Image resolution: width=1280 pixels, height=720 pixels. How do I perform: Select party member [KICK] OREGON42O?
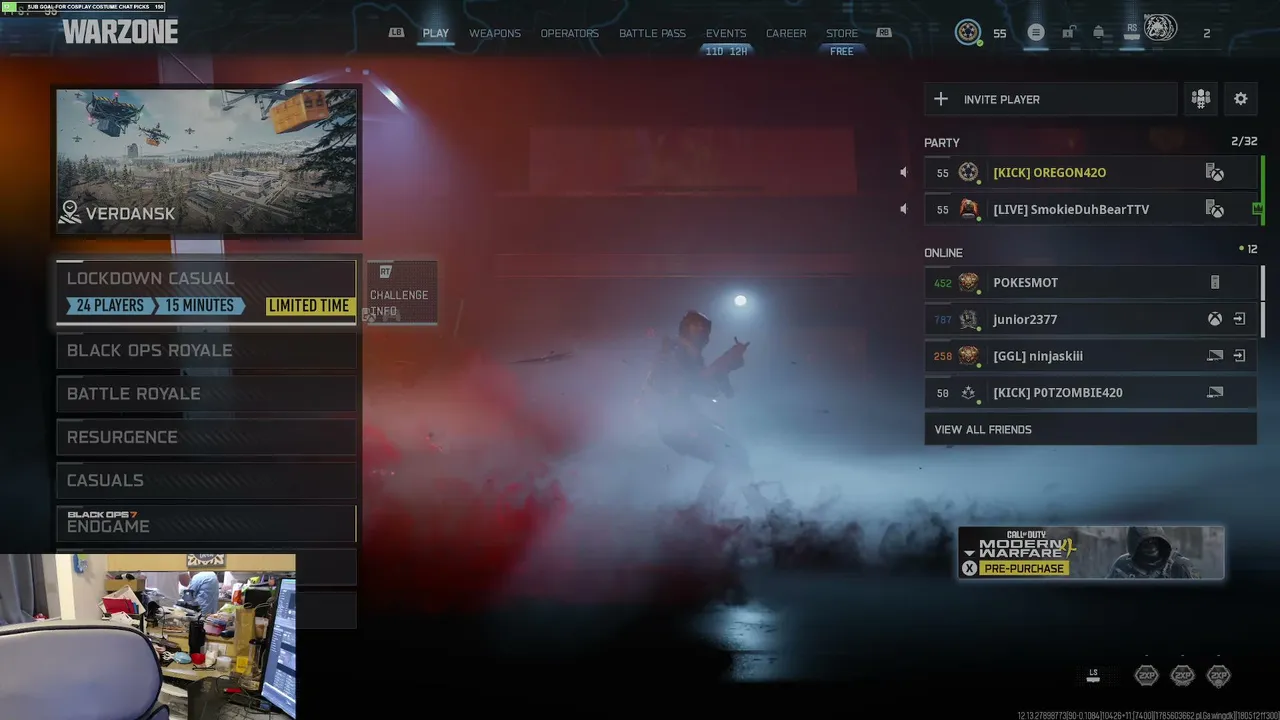[x=1090, y=173]
